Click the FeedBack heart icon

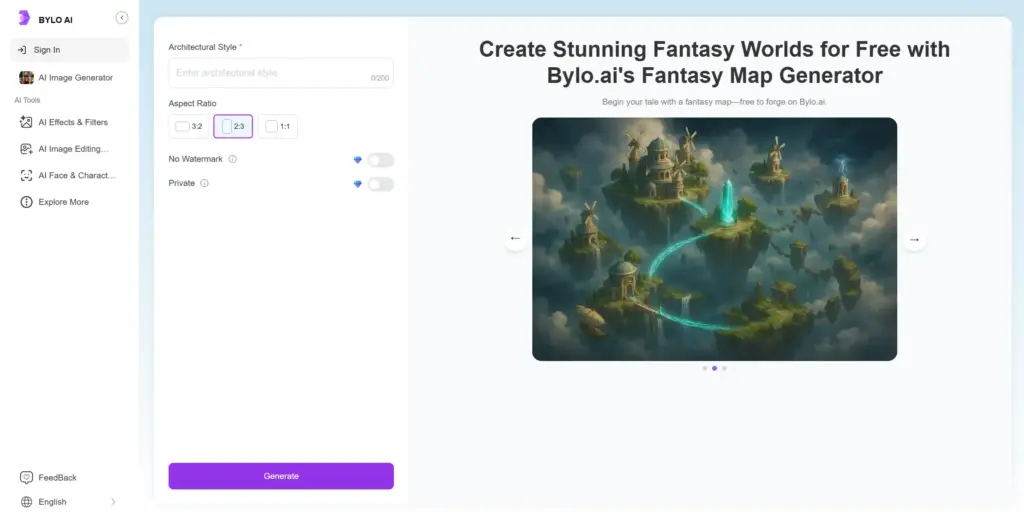coord(26,478)
